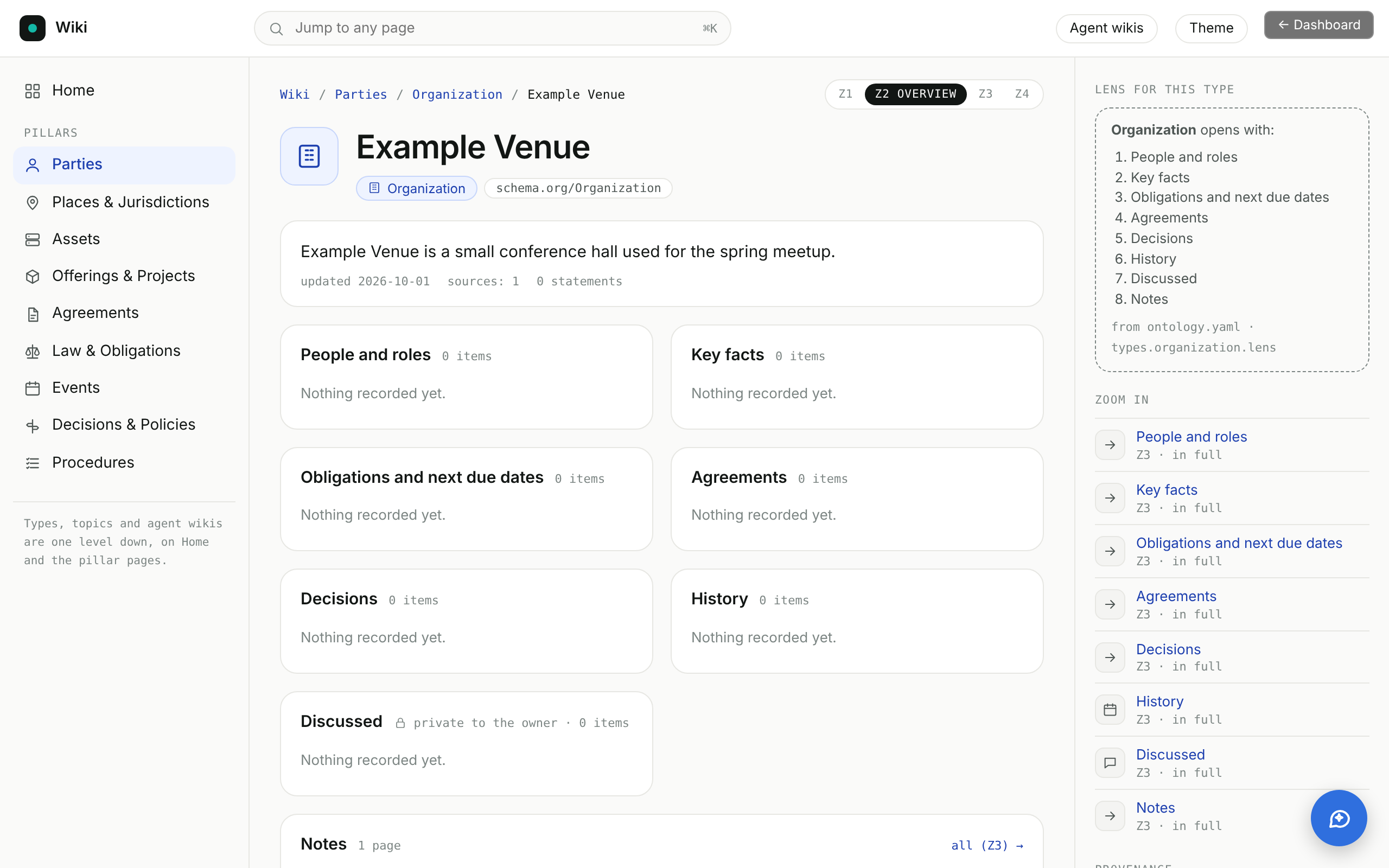The image size is (1389, 868).
Task: Open the Organization breadcrumb link
Action: 457,94
